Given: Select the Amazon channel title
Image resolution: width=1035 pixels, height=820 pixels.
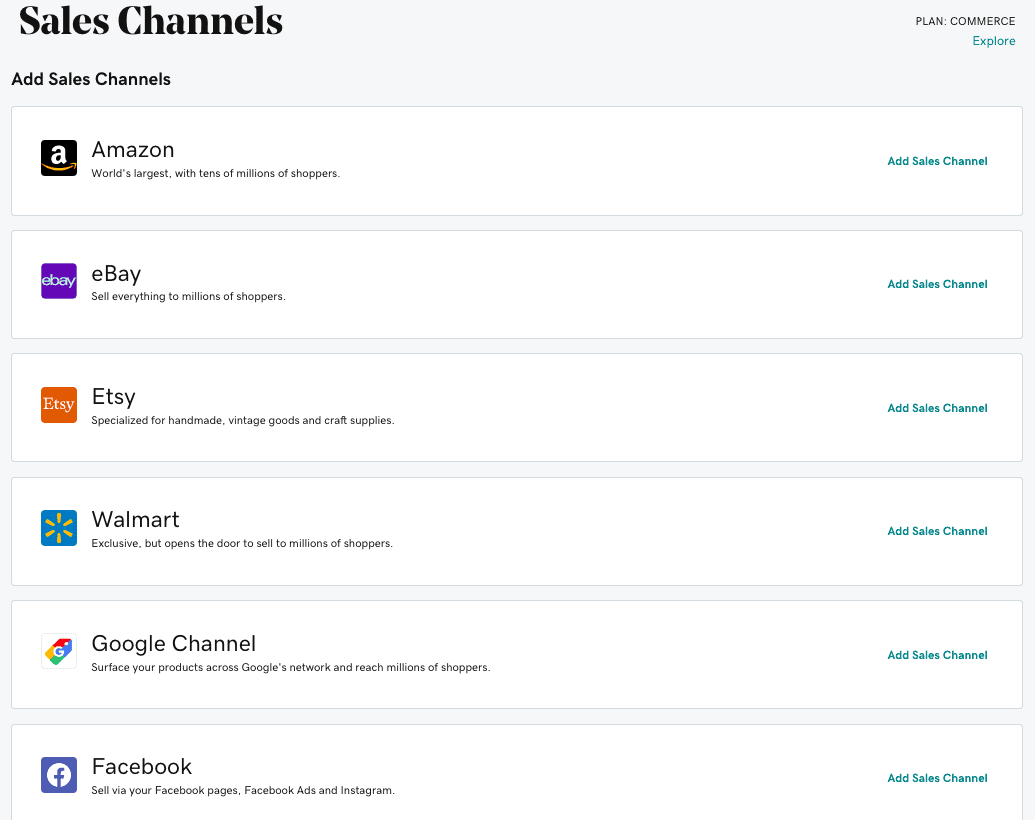Looking at the screenshot, I should (x=133, y=150).
